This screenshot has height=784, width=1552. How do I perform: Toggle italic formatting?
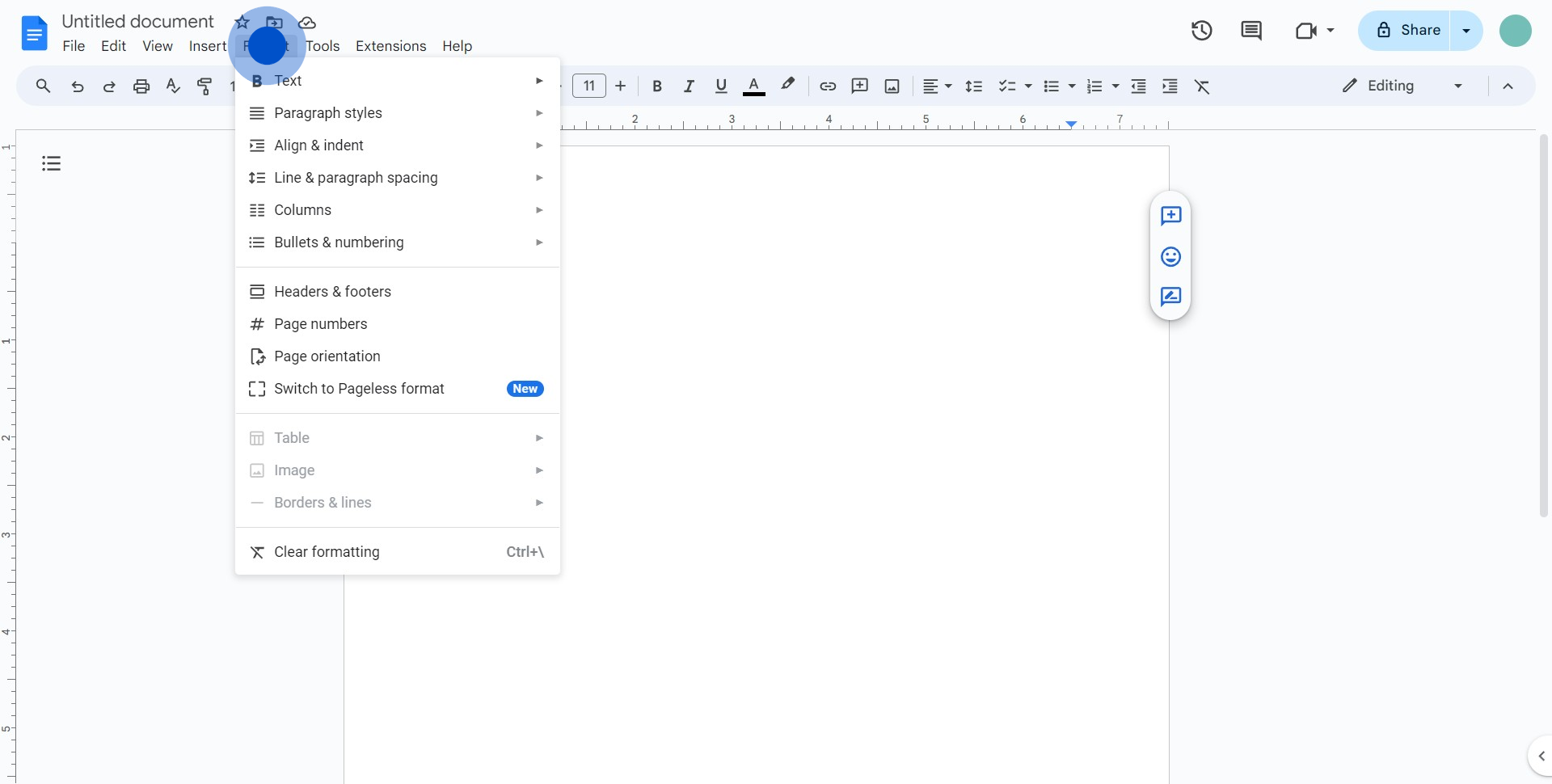click(x=689, y=86)
